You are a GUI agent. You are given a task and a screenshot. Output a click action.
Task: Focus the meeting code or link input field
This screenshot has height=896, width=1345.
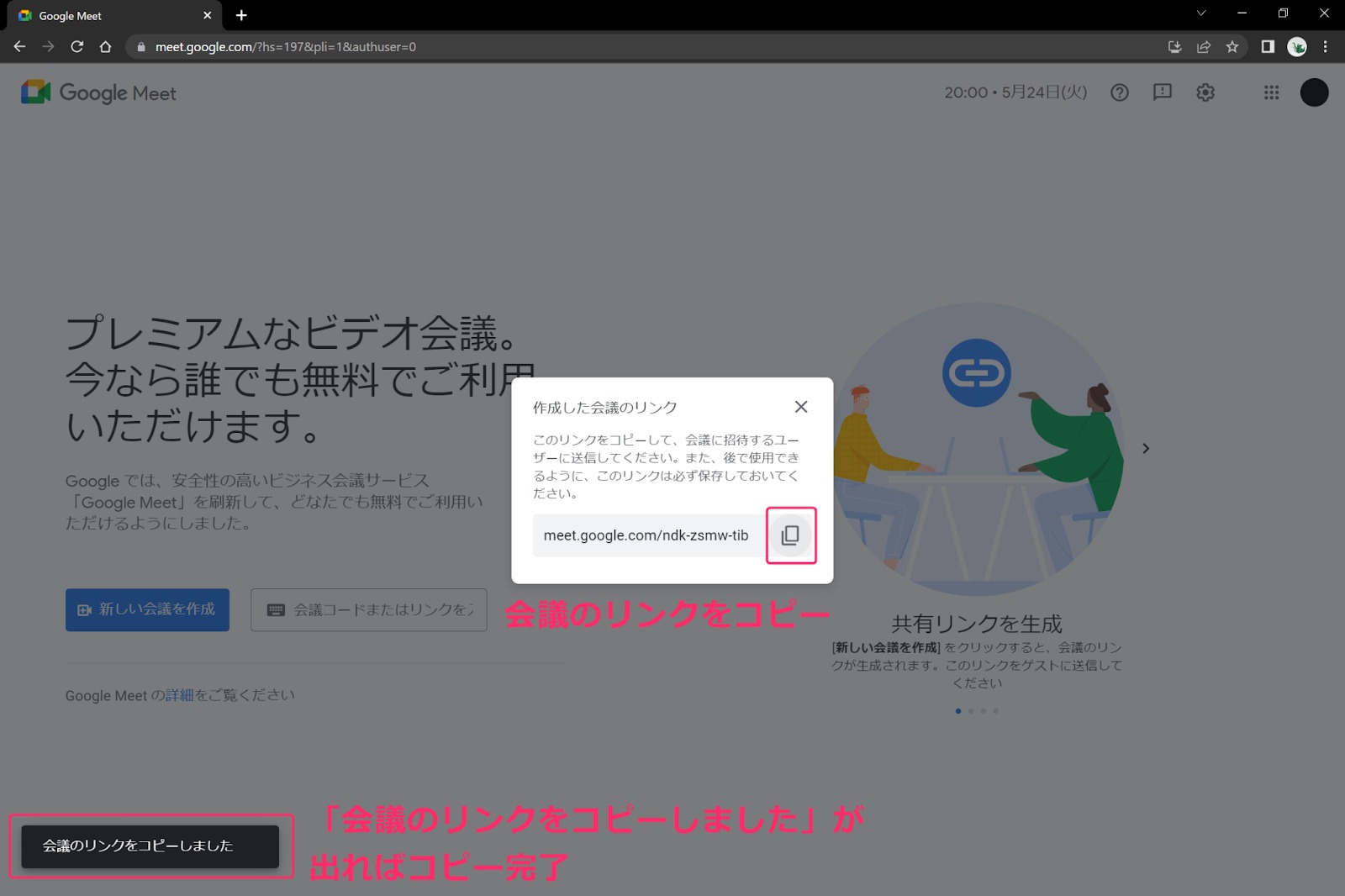[x=369, y=609]
